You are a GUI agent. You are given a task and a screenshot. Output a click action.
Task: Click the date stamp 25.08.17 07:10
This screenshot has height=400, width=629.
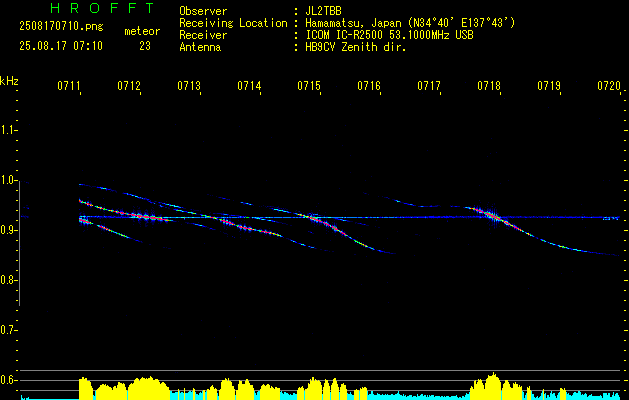[61, 46]
